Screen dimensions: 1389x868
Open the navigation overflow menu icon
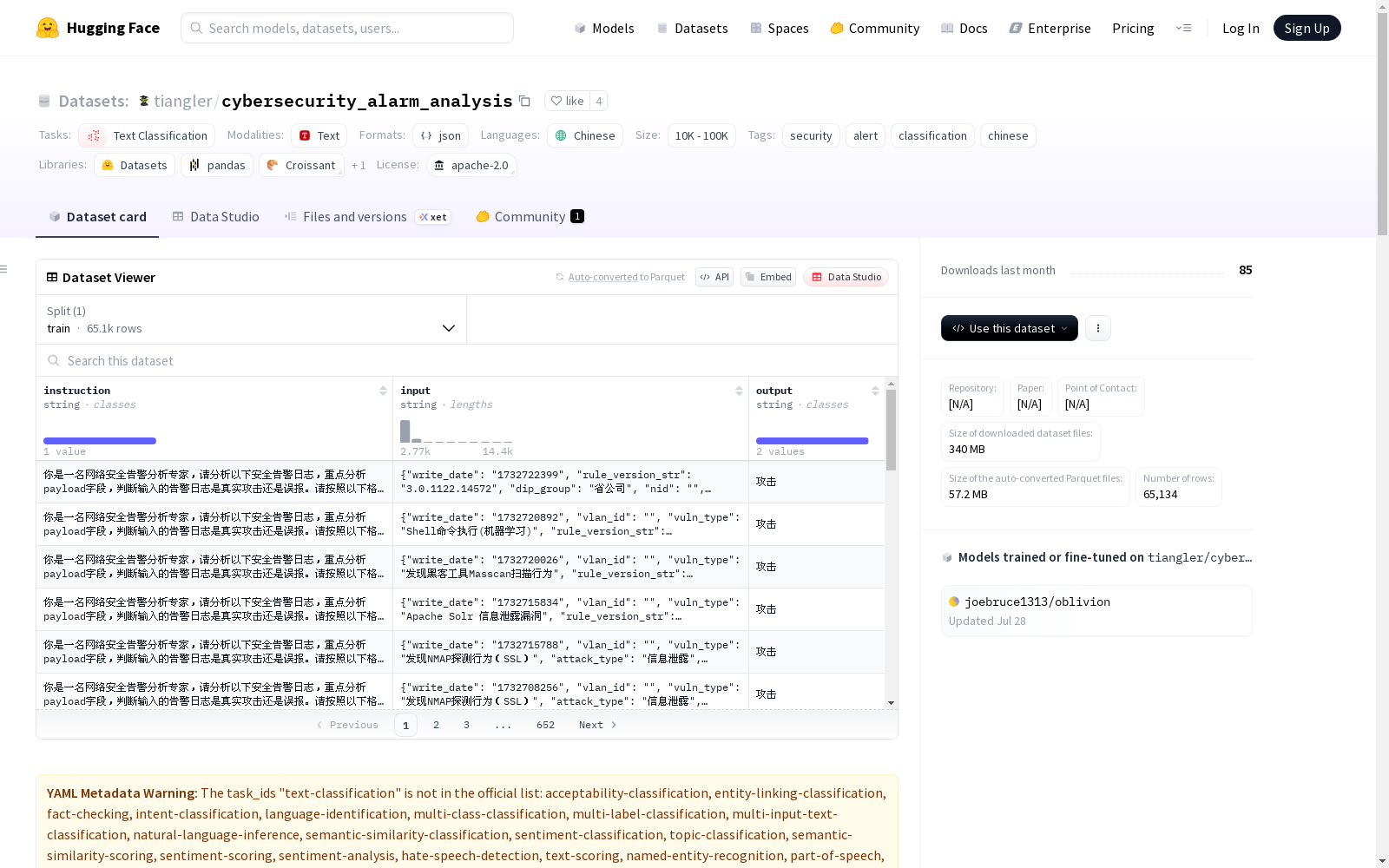[1183, 28]
